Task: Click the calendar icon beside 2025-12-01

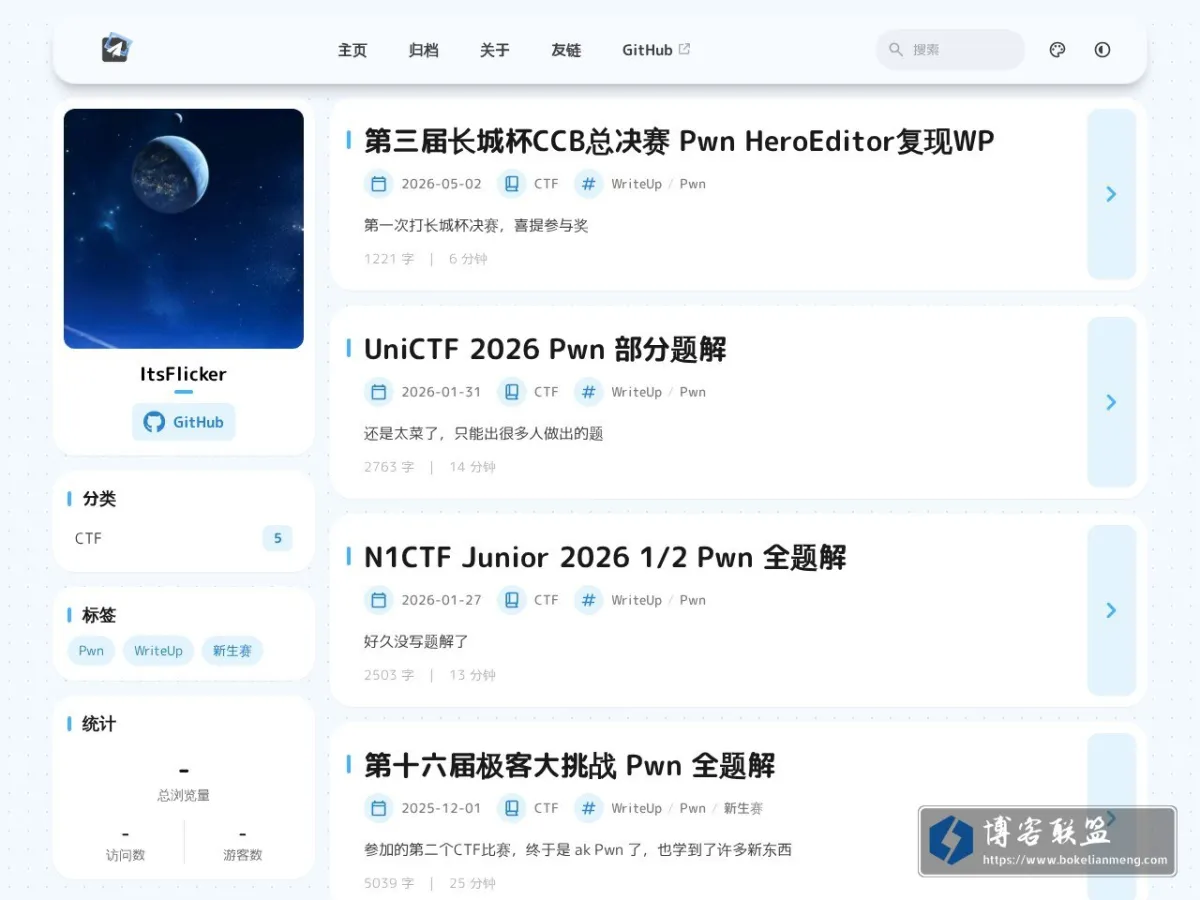Action: pyautogui.click(x=378, y=808)
